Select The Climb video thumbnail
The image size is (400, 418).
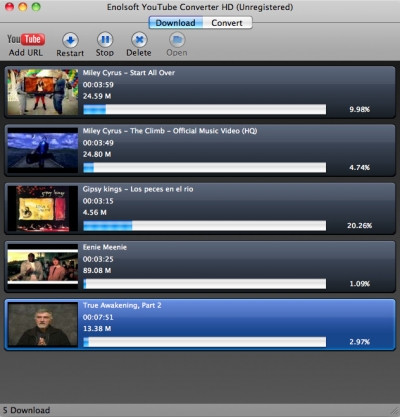(x=43, y=150)
